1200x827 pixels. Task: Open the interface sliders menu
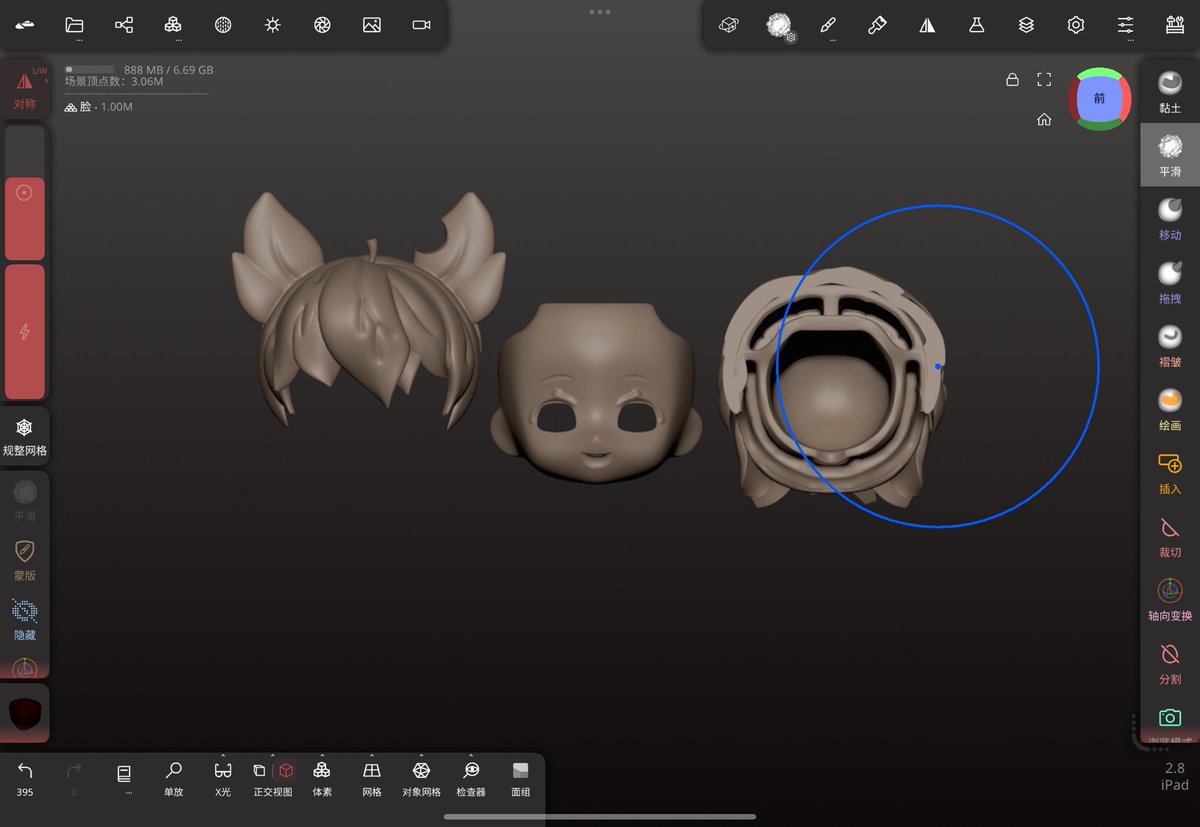pyautogui.click(x=1126, y=25)
